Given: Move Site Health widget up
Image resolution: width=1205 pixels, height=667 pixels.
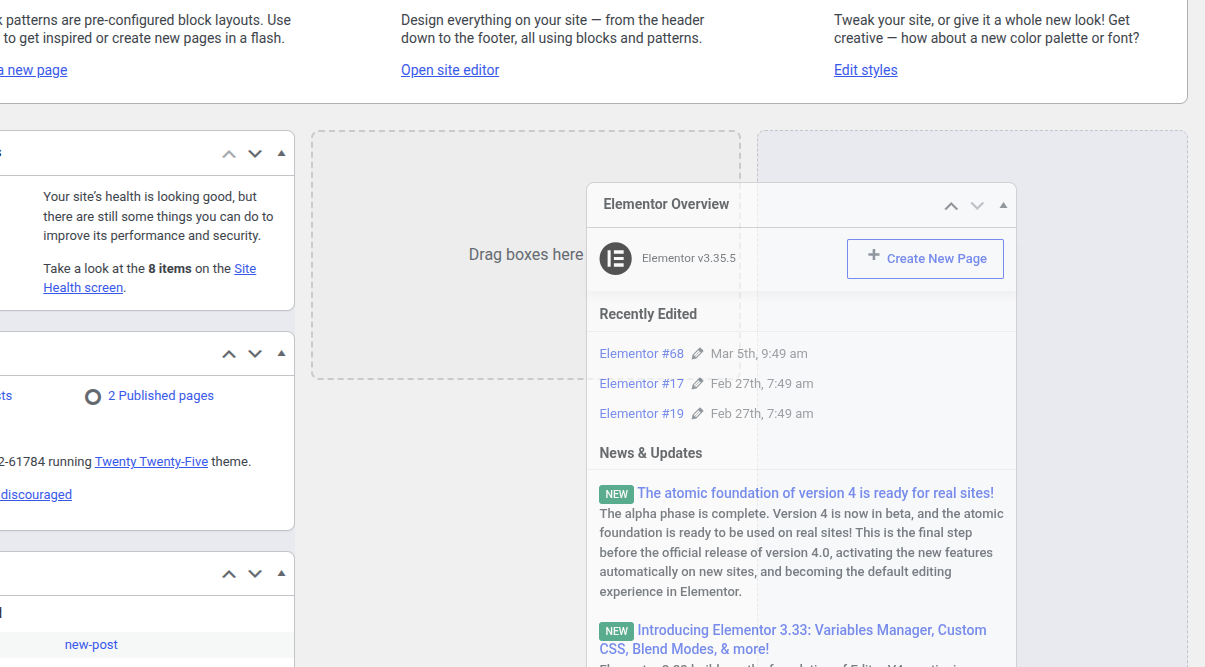Looking at the screenshot, I should point(229,154).
